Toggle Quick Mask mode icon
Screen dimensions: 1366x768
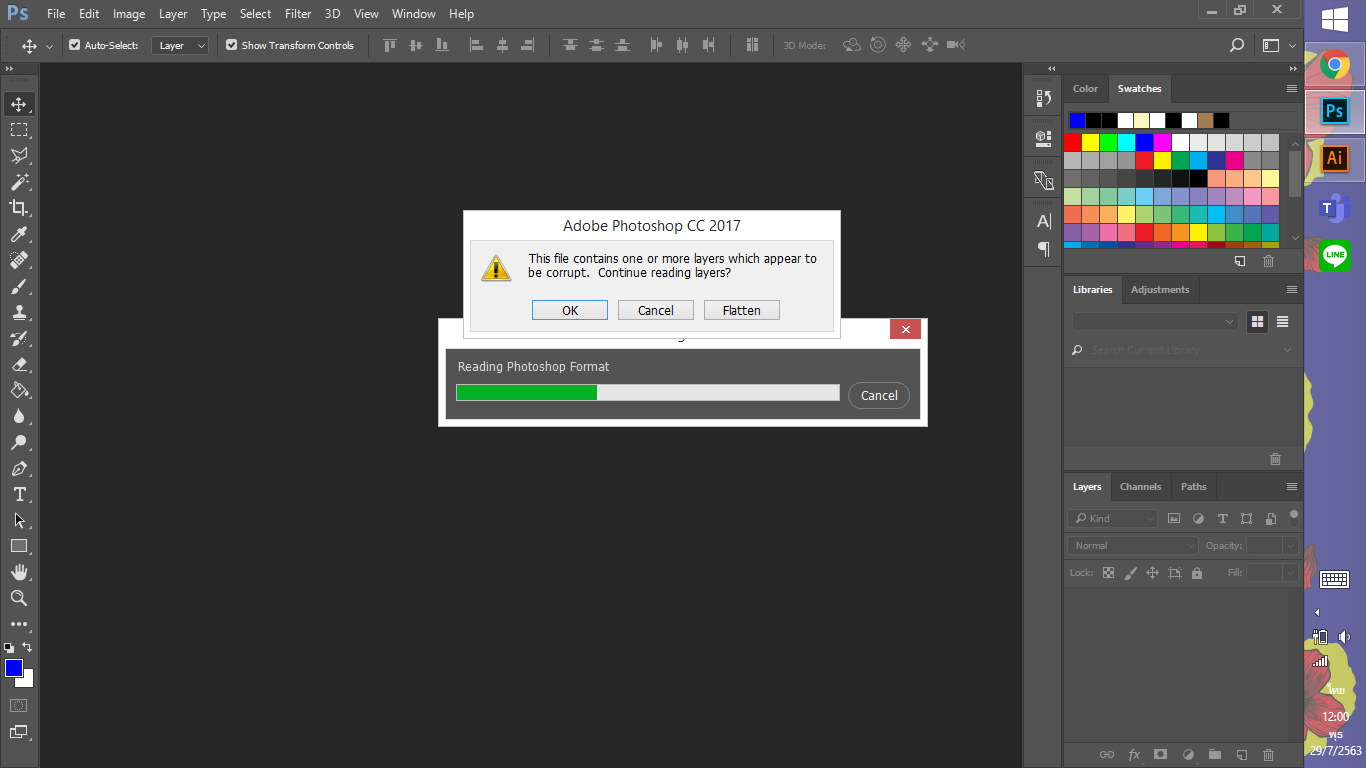(x=19, y=705)
